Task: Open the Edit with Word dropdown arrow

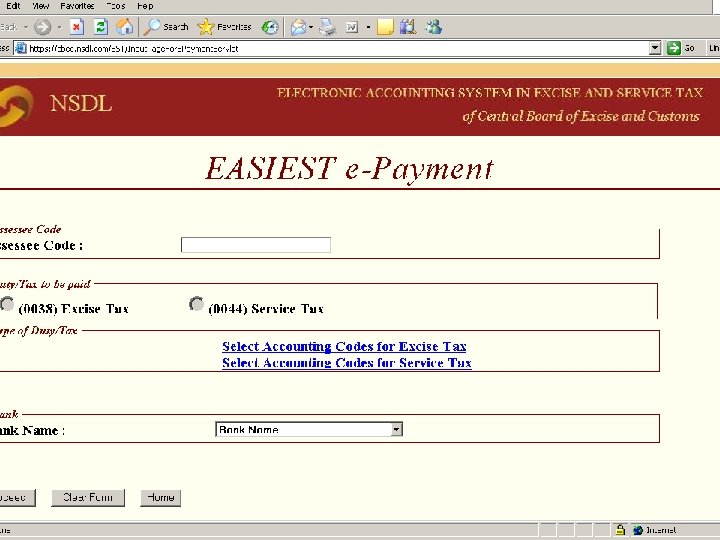Action: [368, 27]
